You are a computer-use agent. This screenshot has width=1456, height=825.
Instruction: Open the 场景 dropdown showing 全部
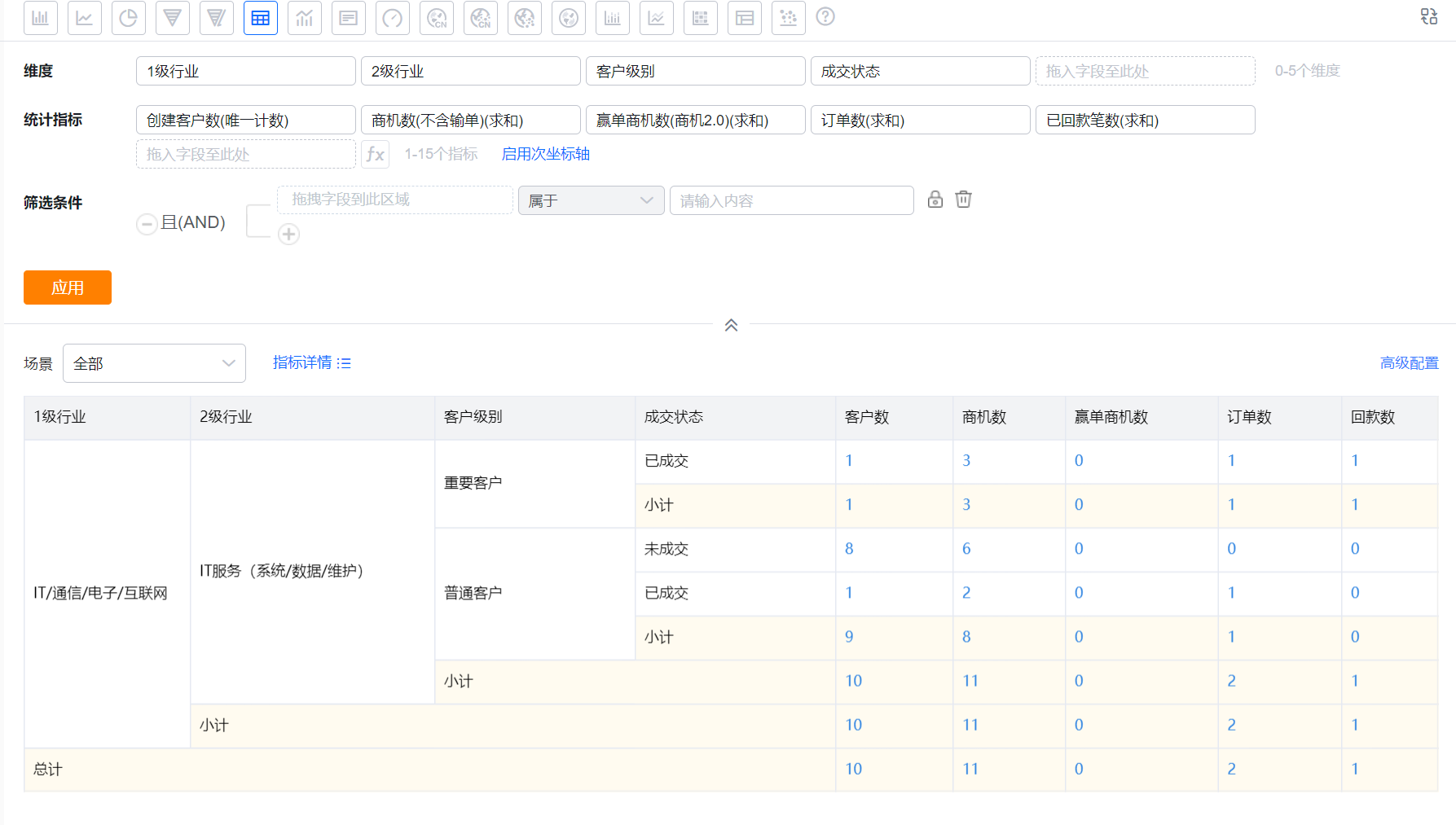pyautogui.click(x=154, y=362)
